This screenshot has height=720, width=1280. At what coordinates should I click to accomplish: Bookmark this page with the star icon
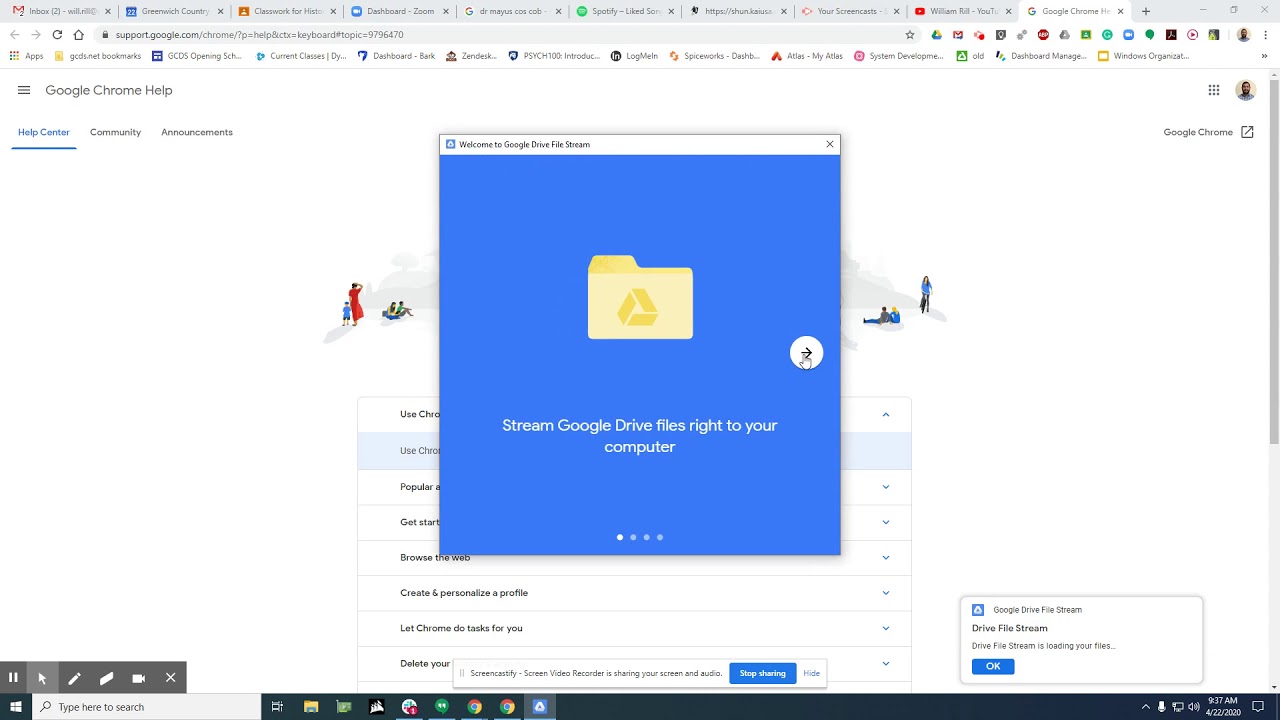coord(909,34)
